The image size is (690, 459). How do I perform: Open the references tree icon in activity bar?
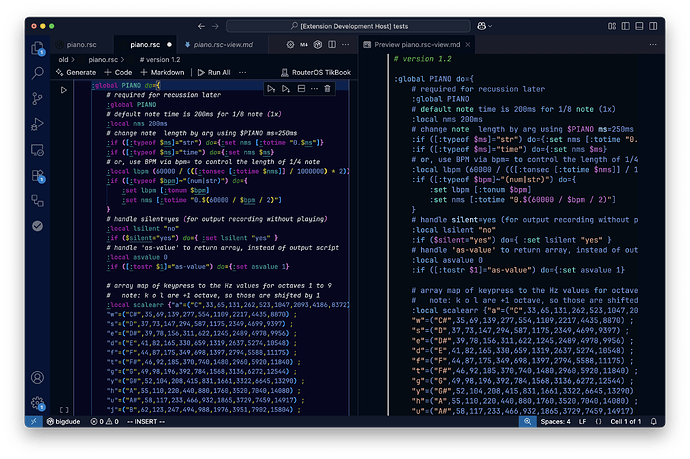coord(38,201)
